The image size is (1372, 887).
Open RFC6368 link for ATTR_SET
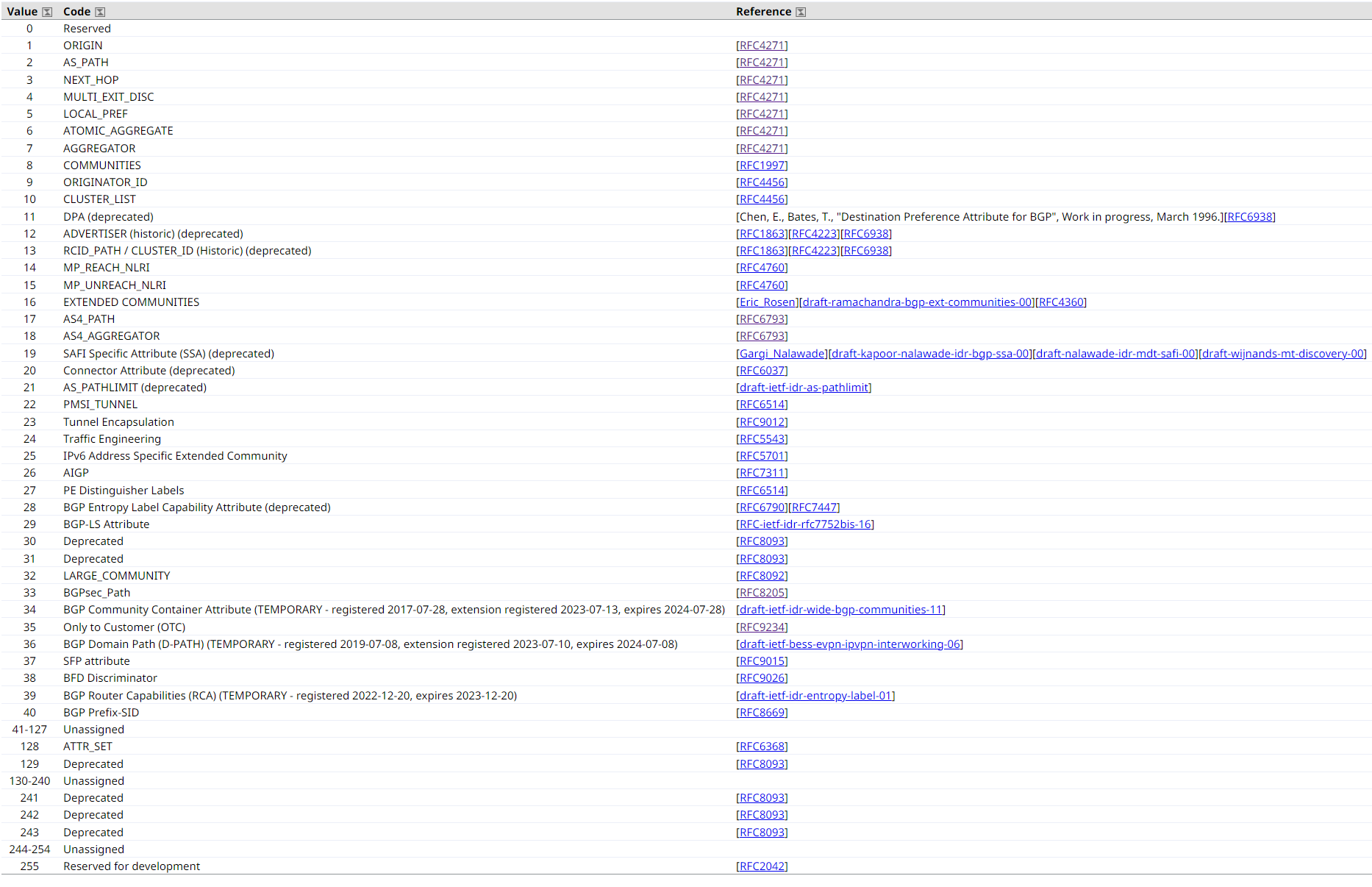762,747
